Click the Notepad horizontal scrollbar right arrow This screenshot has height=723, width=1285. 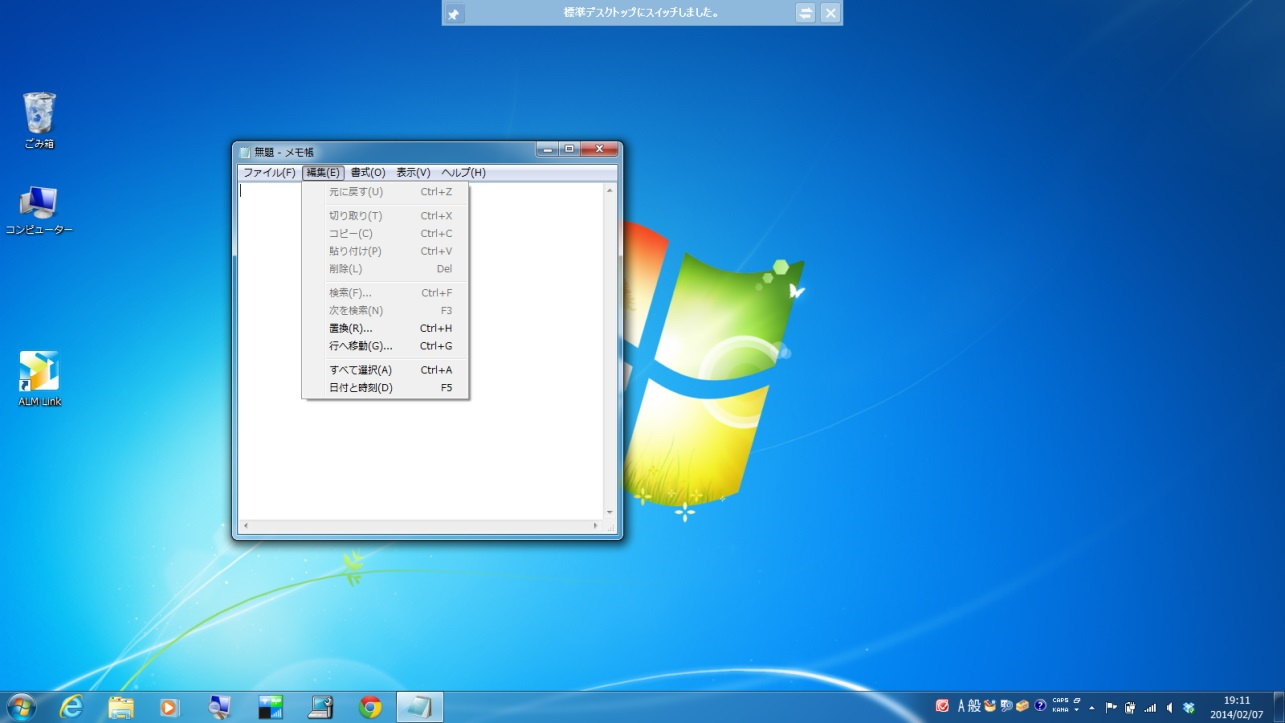(596, 526)
